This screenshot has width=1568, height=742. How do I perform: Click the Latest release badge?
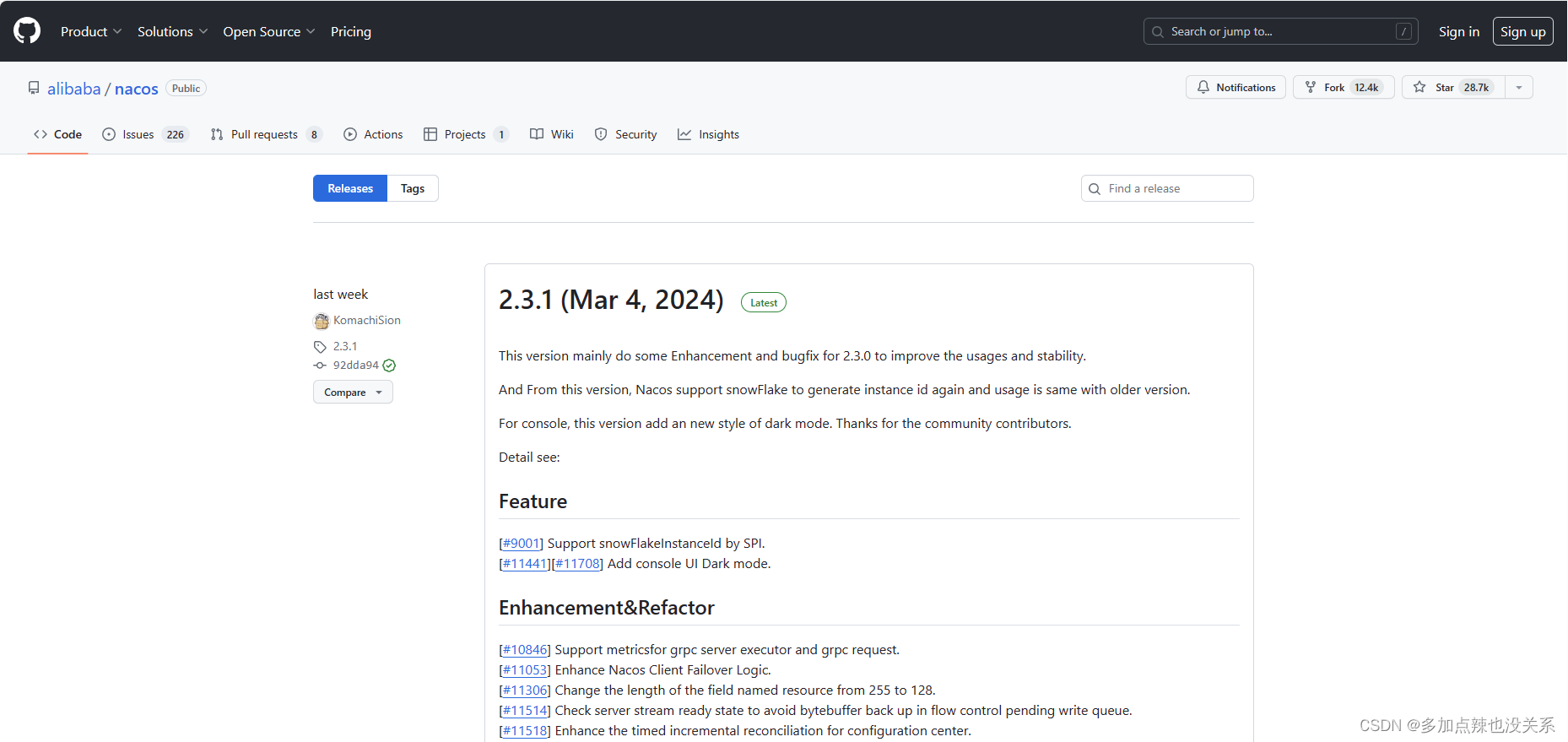click(x=764, y=302)
